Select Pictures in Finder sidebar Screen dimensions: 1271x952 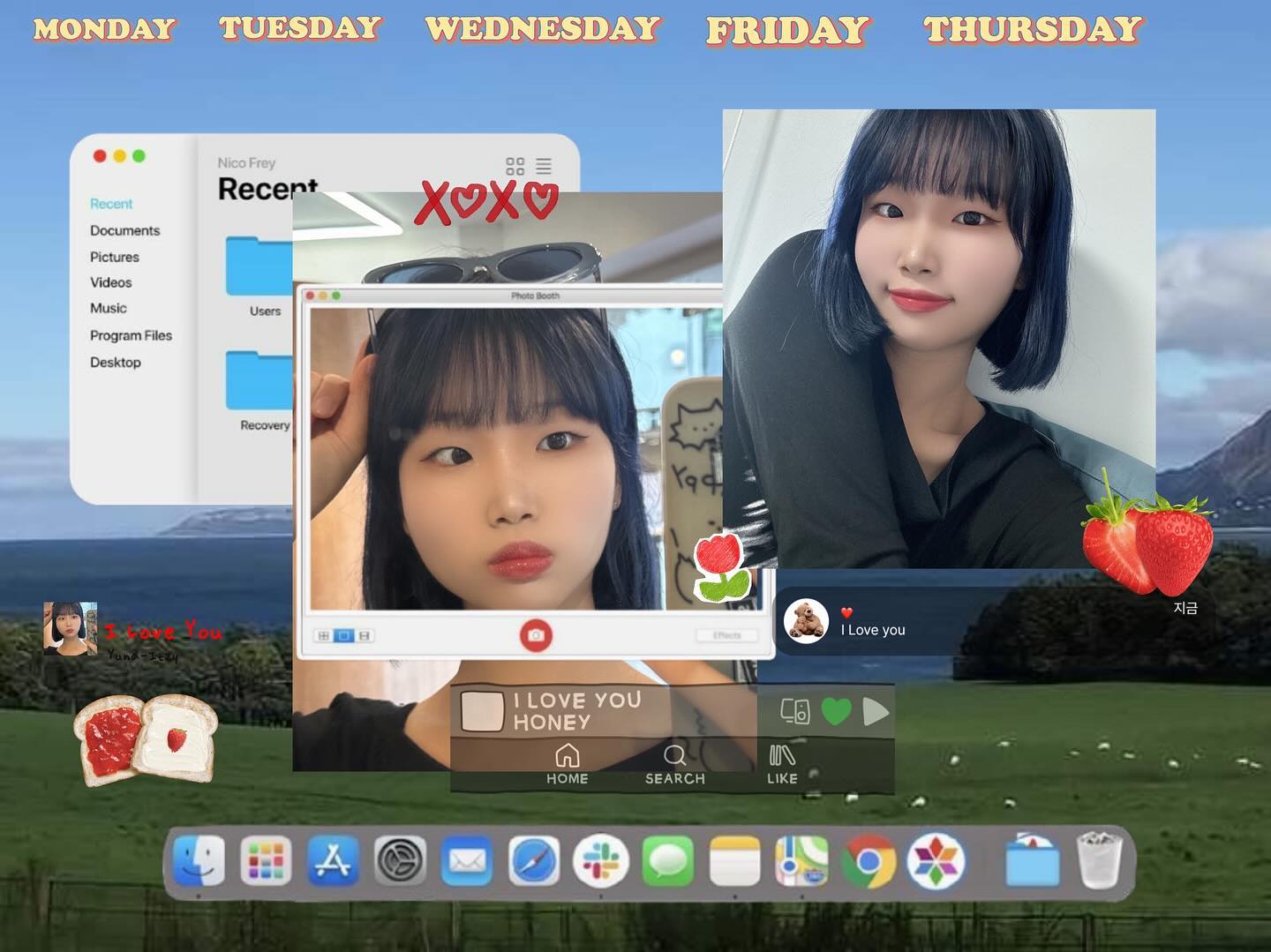[x=114, y=257]
